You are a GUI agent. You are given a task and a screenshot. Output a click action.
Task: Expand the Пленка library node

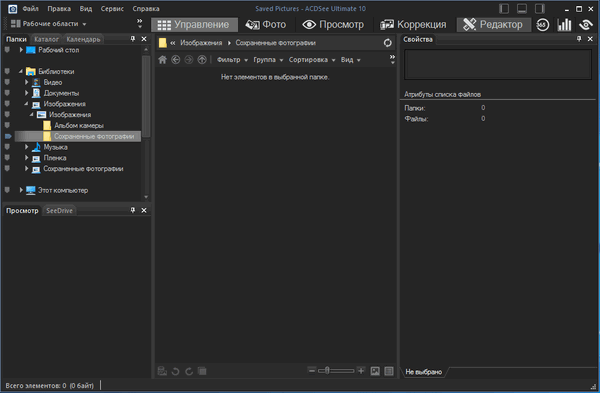point(26,158)
